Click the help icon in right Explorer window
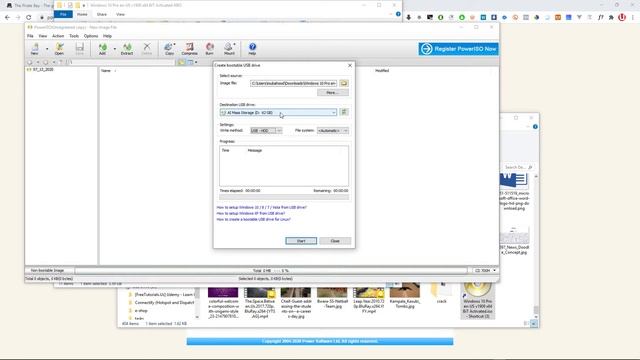The image size is (640, 360). (535, 127)
